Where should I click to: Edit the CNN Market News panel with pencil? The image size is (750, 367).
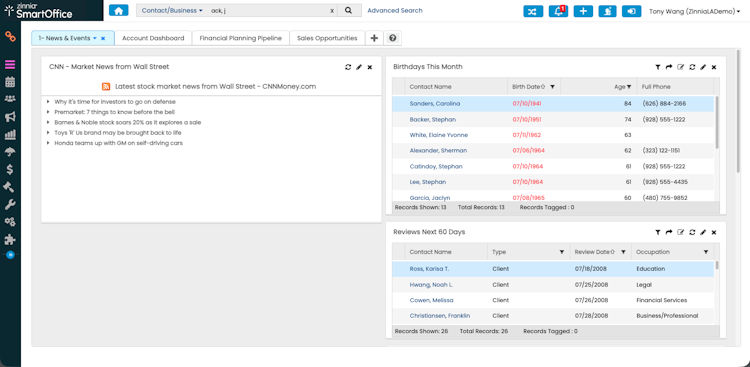click(x=359, y=67)
